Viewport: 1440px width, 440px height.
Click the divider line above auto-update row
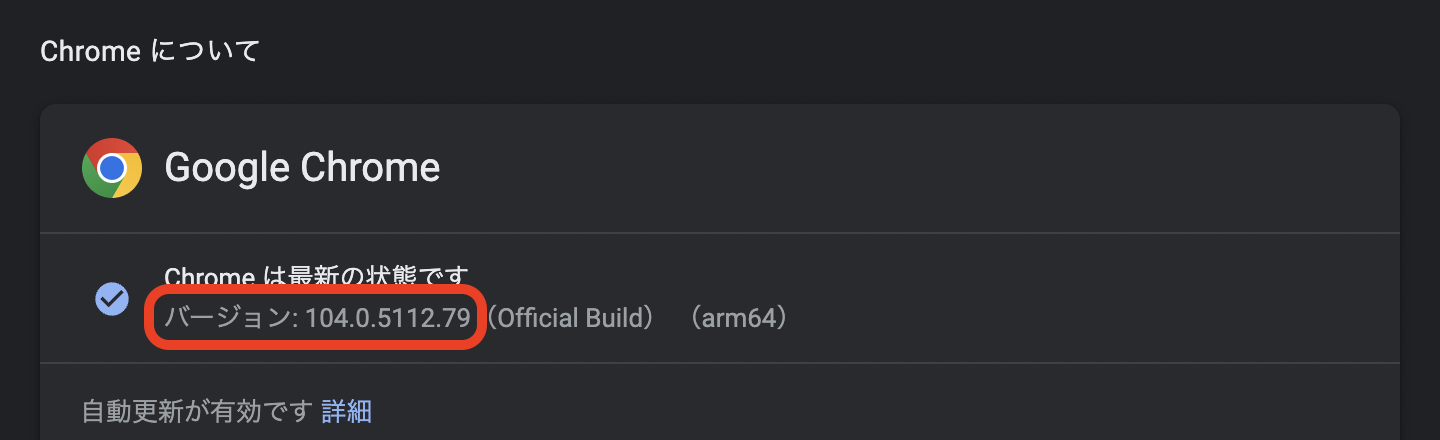click(720, 363)
